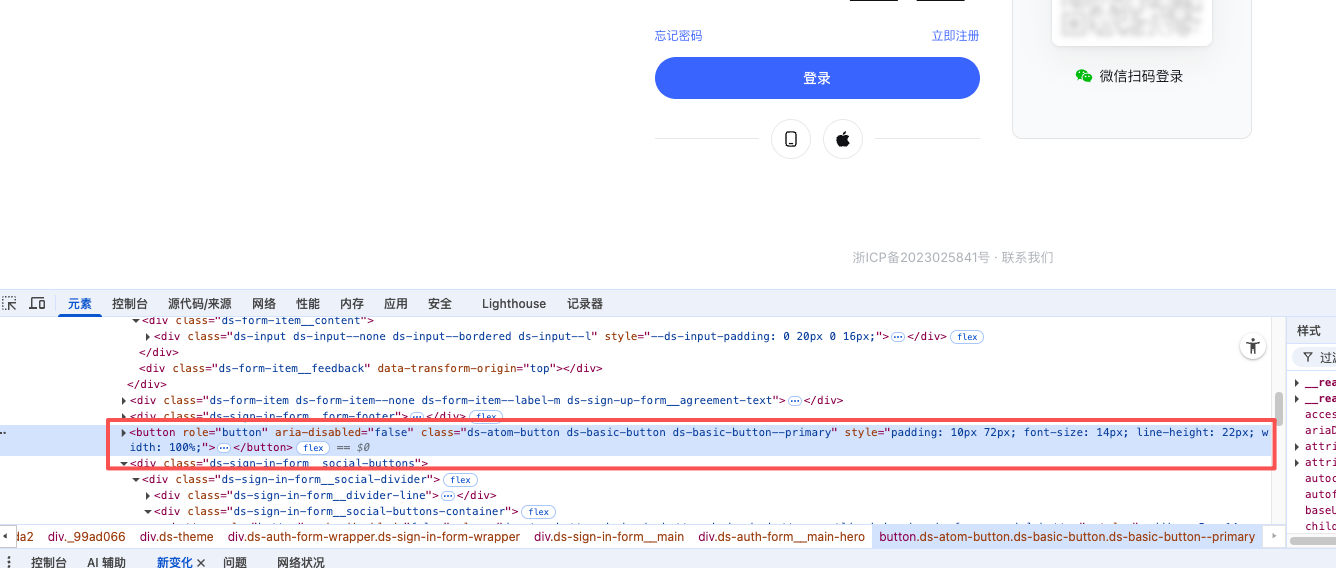This screenshot has width=1336, height=568.
Task: Switch to the 网络 tab
Action: click(264, 304)
